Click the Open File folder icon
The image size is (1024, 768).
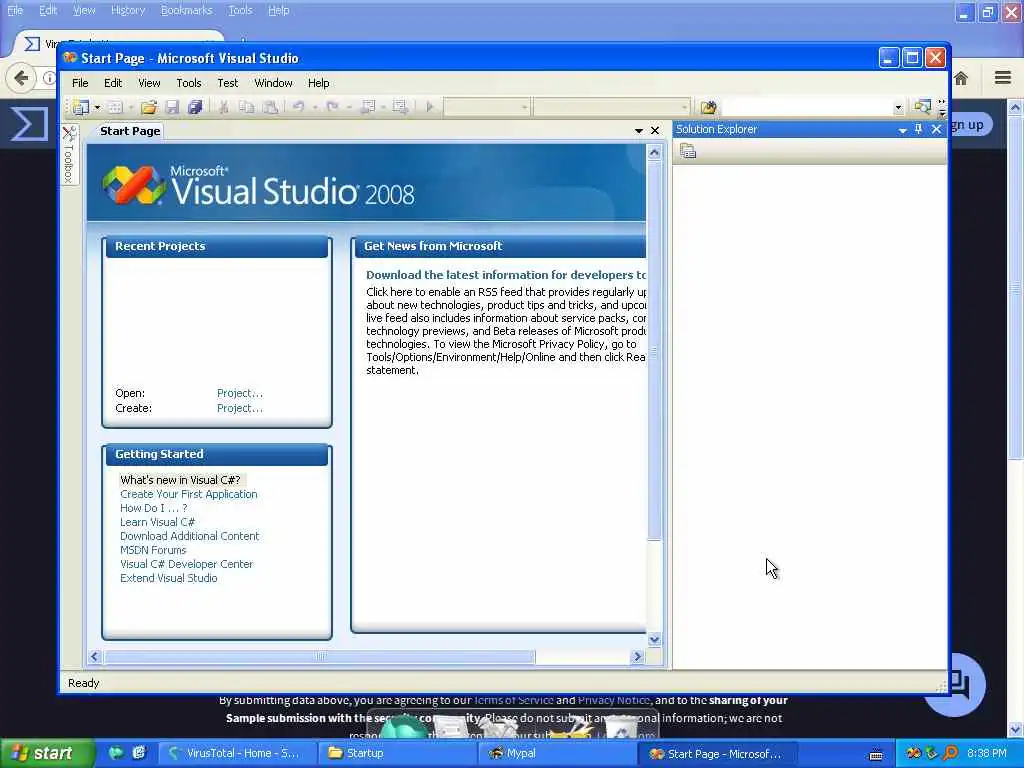point(149,107)
